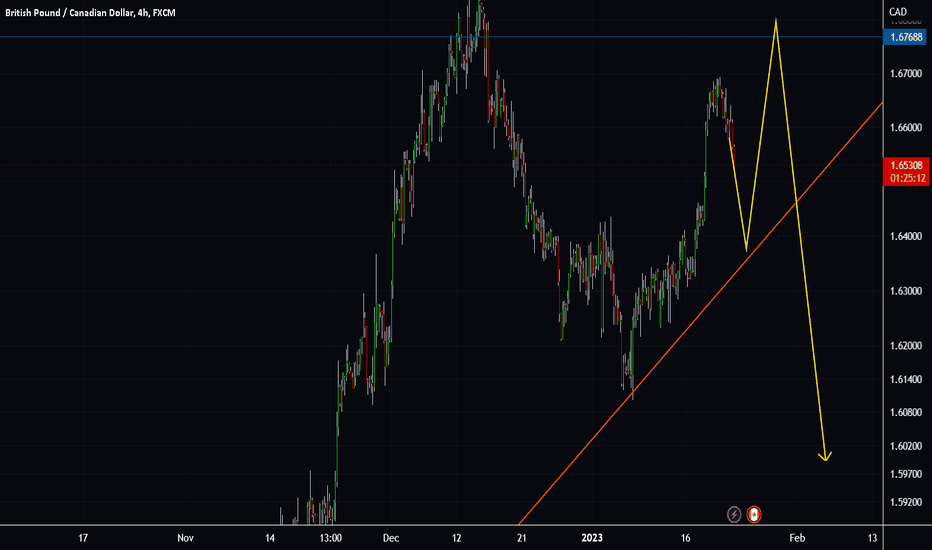Click the 1.59700 price axis value

point(906,474)
